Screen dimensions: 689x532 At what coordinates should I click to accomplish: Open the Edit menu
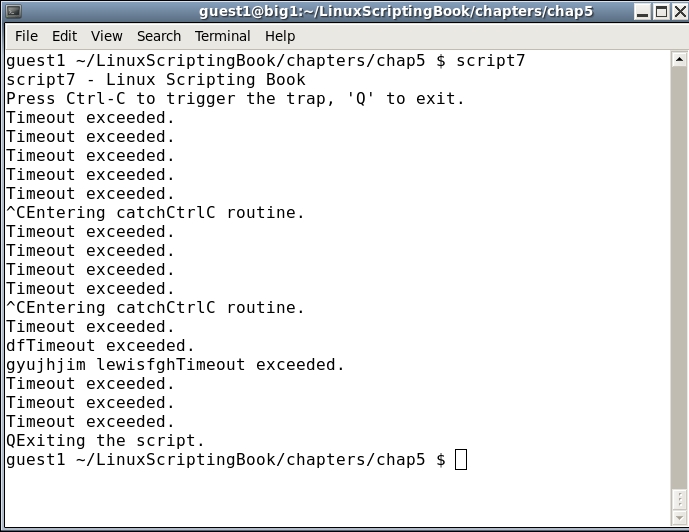(64, 36)
